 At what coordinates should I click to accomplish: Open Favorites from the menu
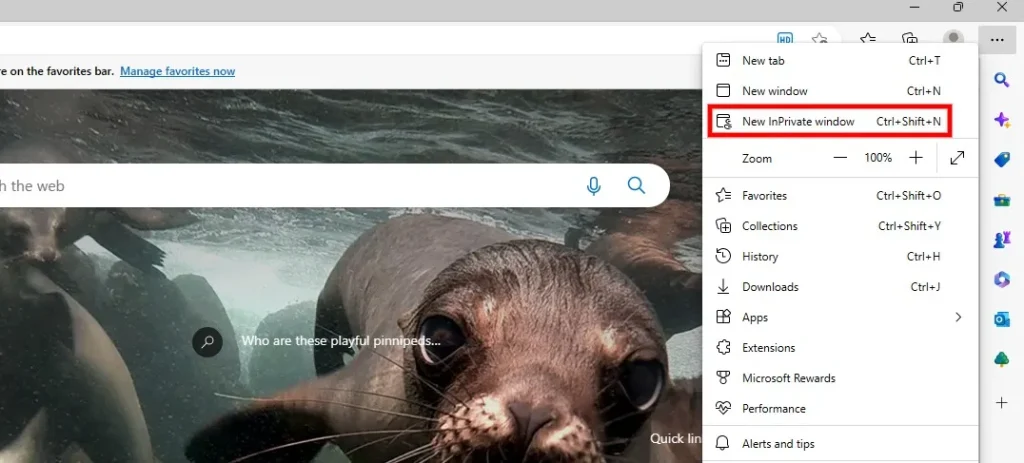[x=840, y=195]
